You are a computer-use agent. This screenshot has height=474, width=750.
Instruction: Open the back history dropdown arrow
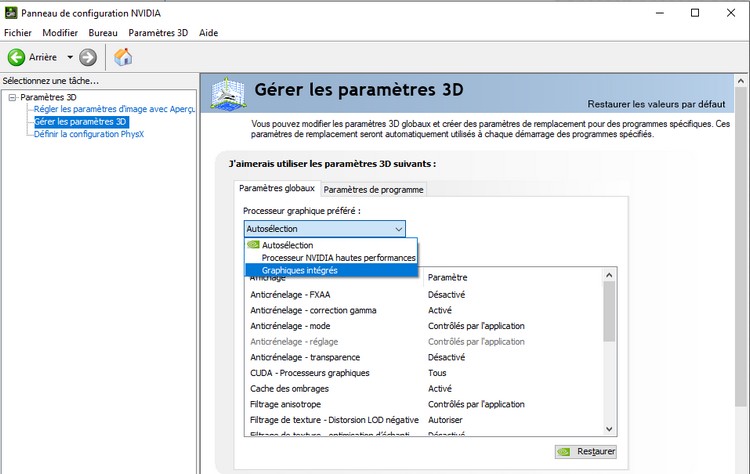pyautogui.click(x=70, y=57)
